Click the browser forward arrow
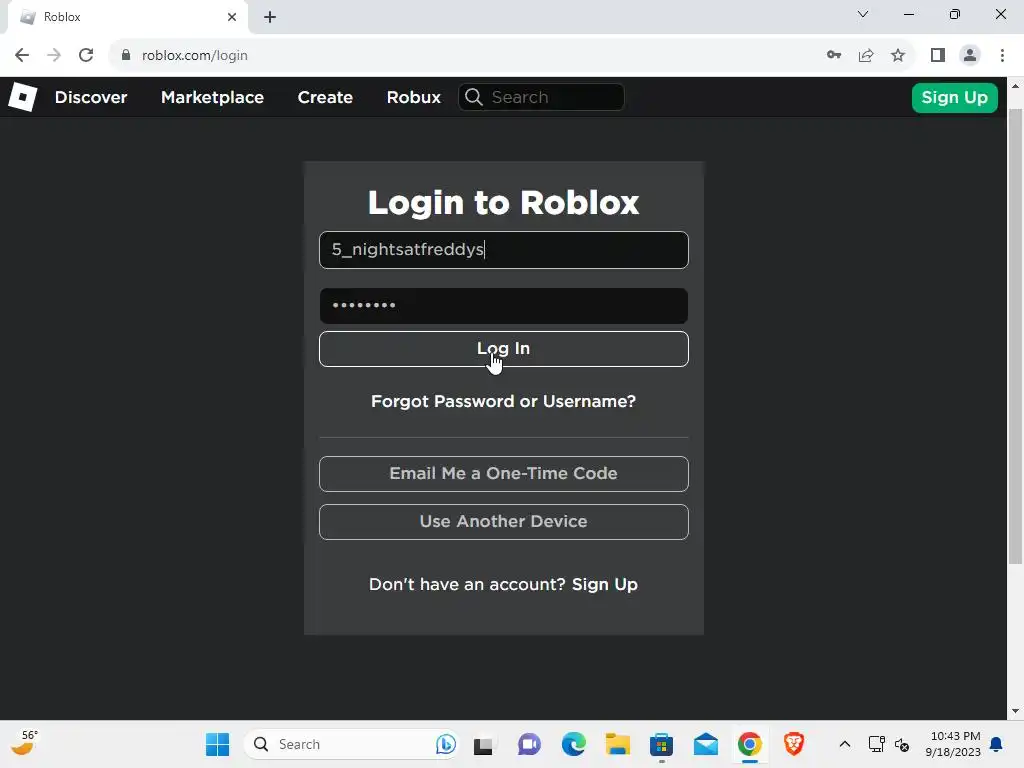1024x768 pixels. (54, 56)
